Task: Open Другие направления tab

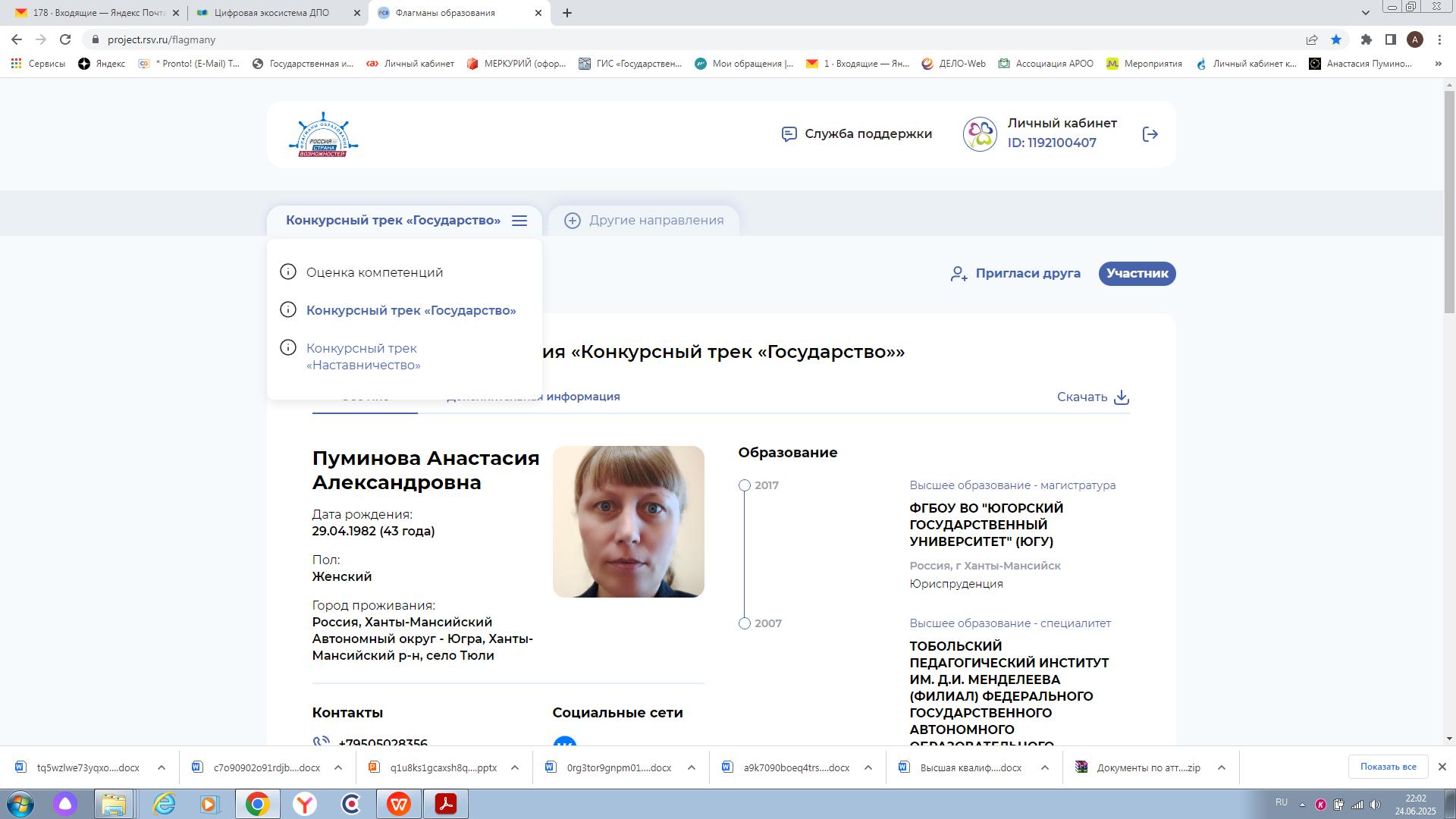Action: tap(644, 221)
